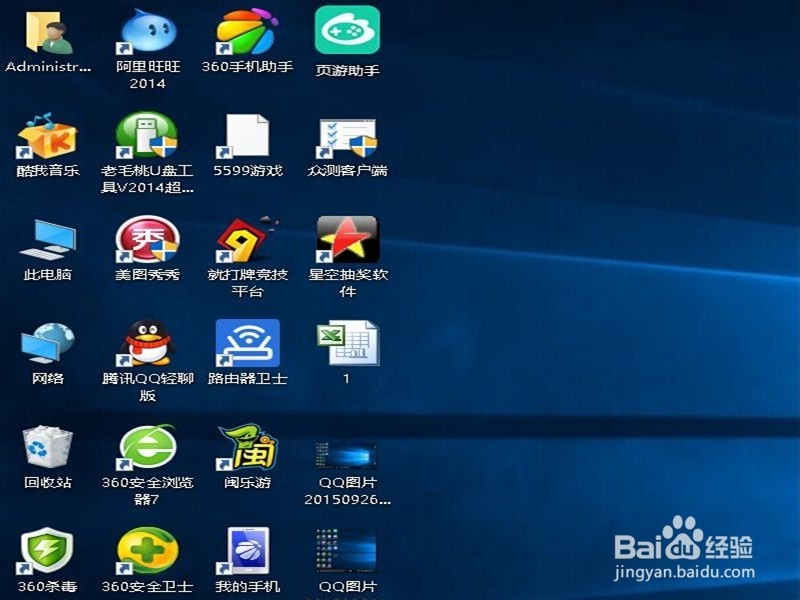
Task: Open 就打牌竞技平台 shortcut
Action: 247,239
